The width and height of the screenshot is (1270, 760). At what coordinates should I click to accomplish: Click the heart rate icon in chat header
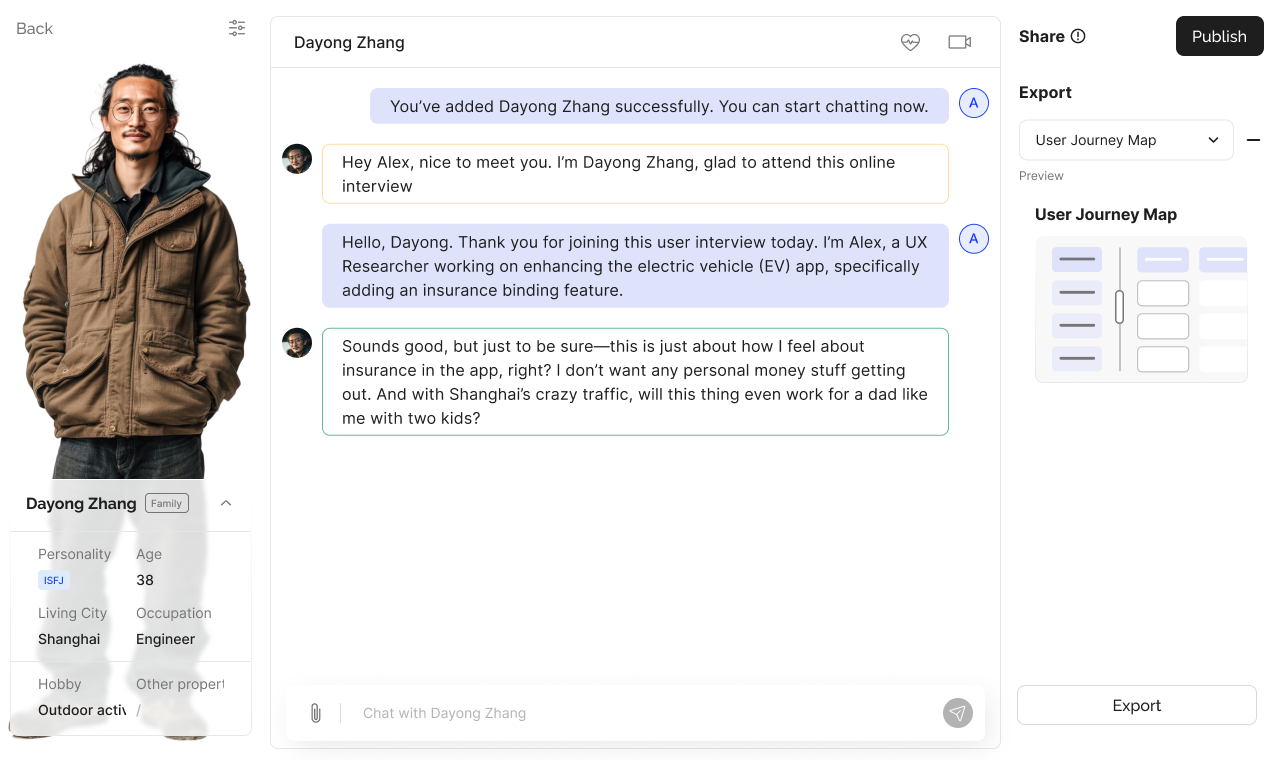[911, 42]
